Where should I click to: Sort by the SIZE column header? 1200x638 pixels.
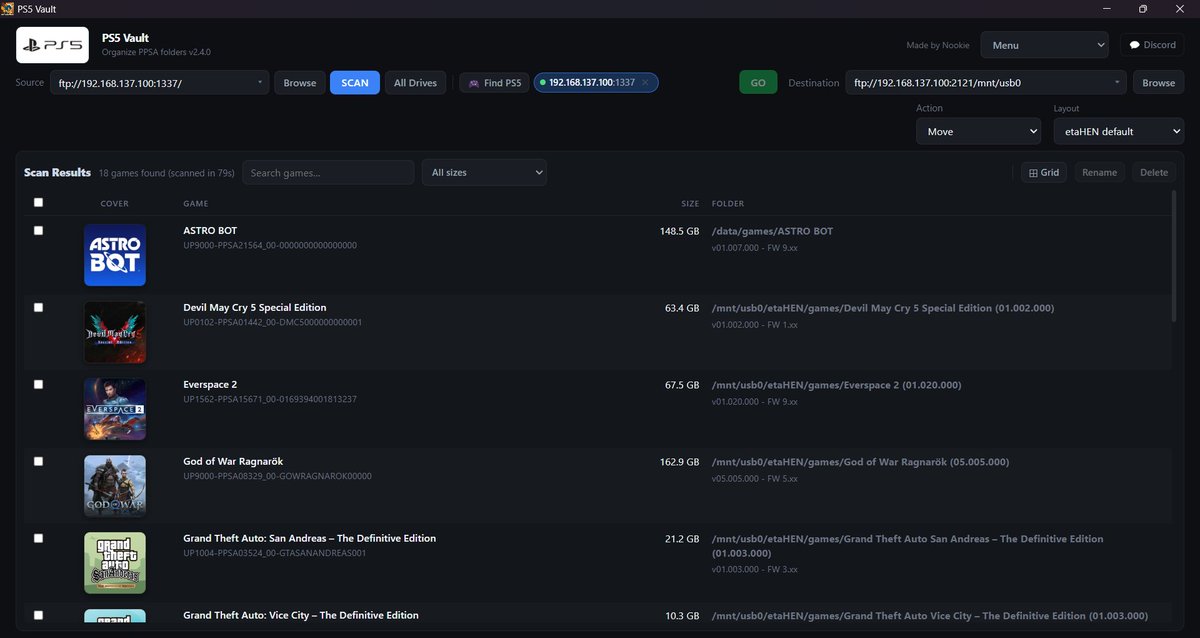(690, 204)
